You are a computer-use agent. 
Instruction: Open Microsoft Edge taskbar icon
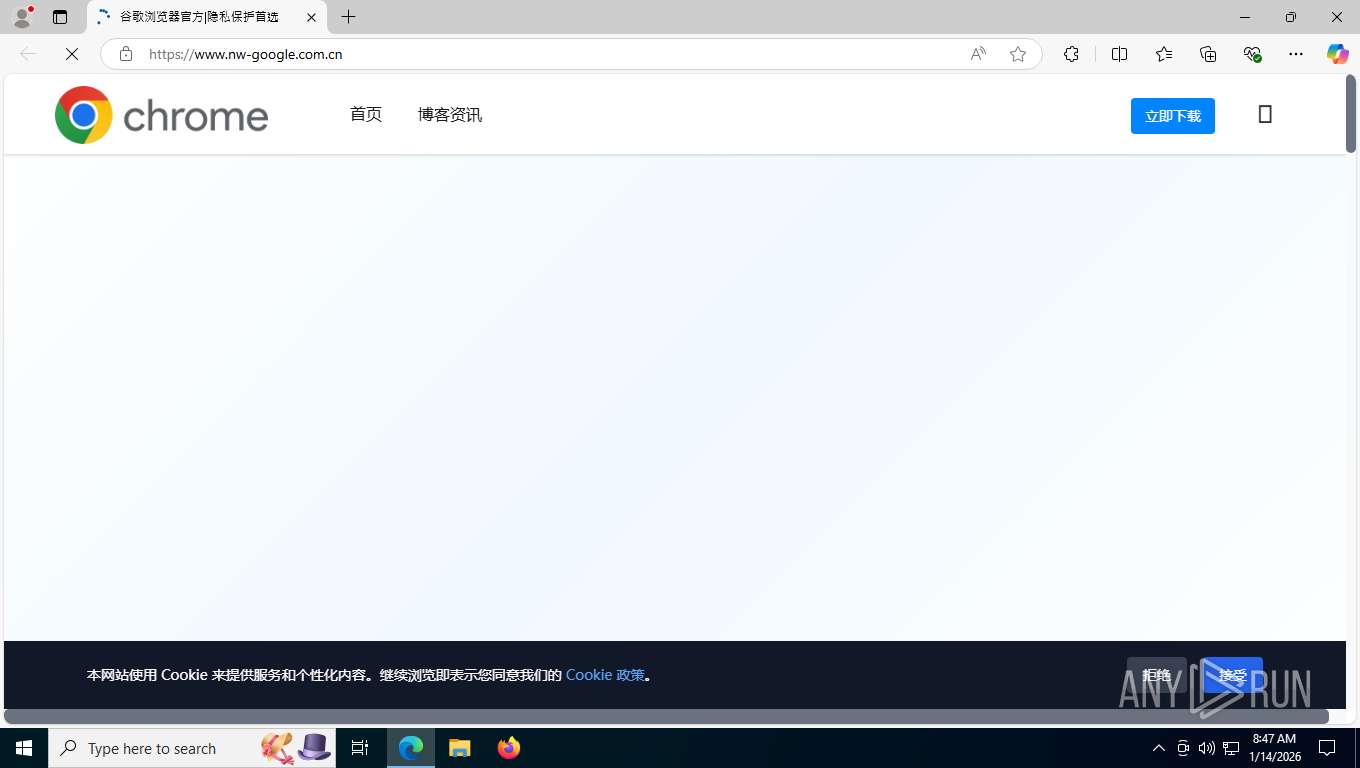pos(411,748)
